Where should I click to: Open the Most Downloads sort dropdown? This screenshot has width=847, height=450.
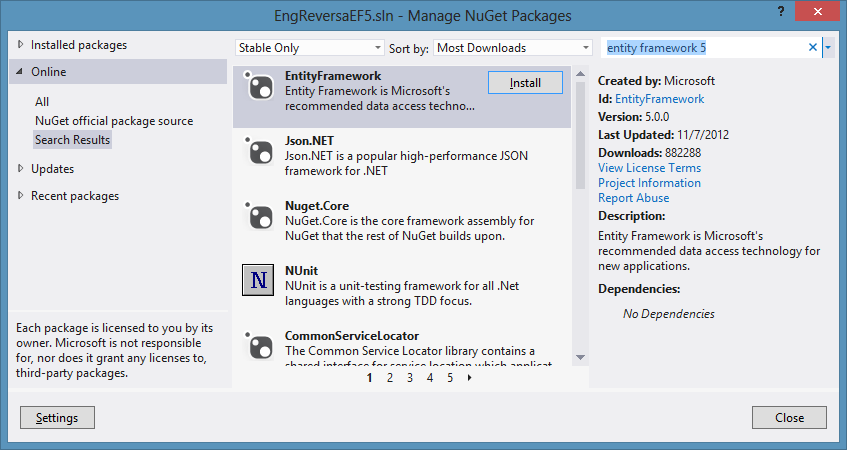pyautogui.click(x=513, y=48)
